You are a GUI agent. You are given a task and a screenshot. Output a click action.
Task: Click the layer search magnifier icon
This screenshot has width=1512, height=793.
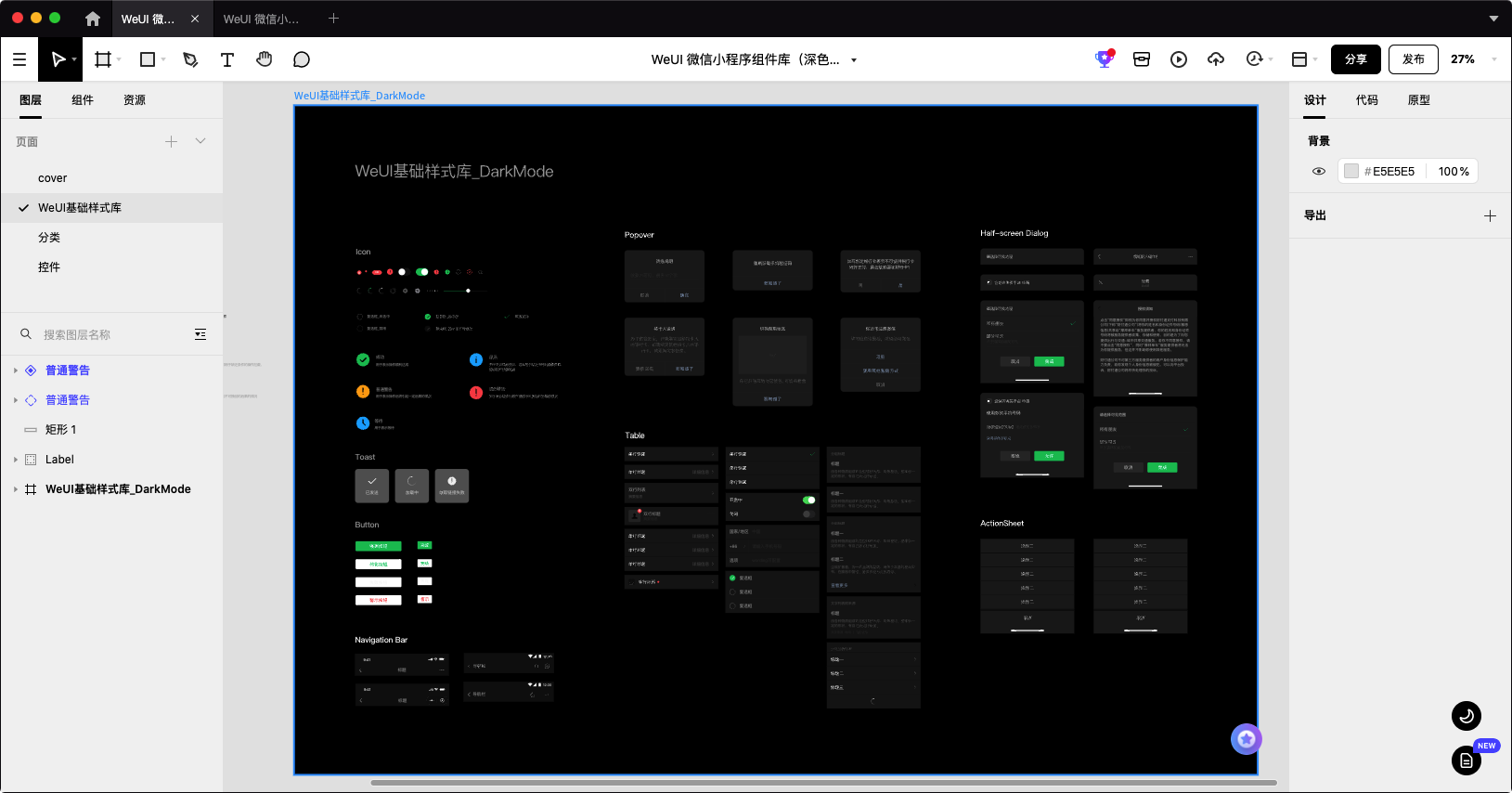(x=26, y=334)
